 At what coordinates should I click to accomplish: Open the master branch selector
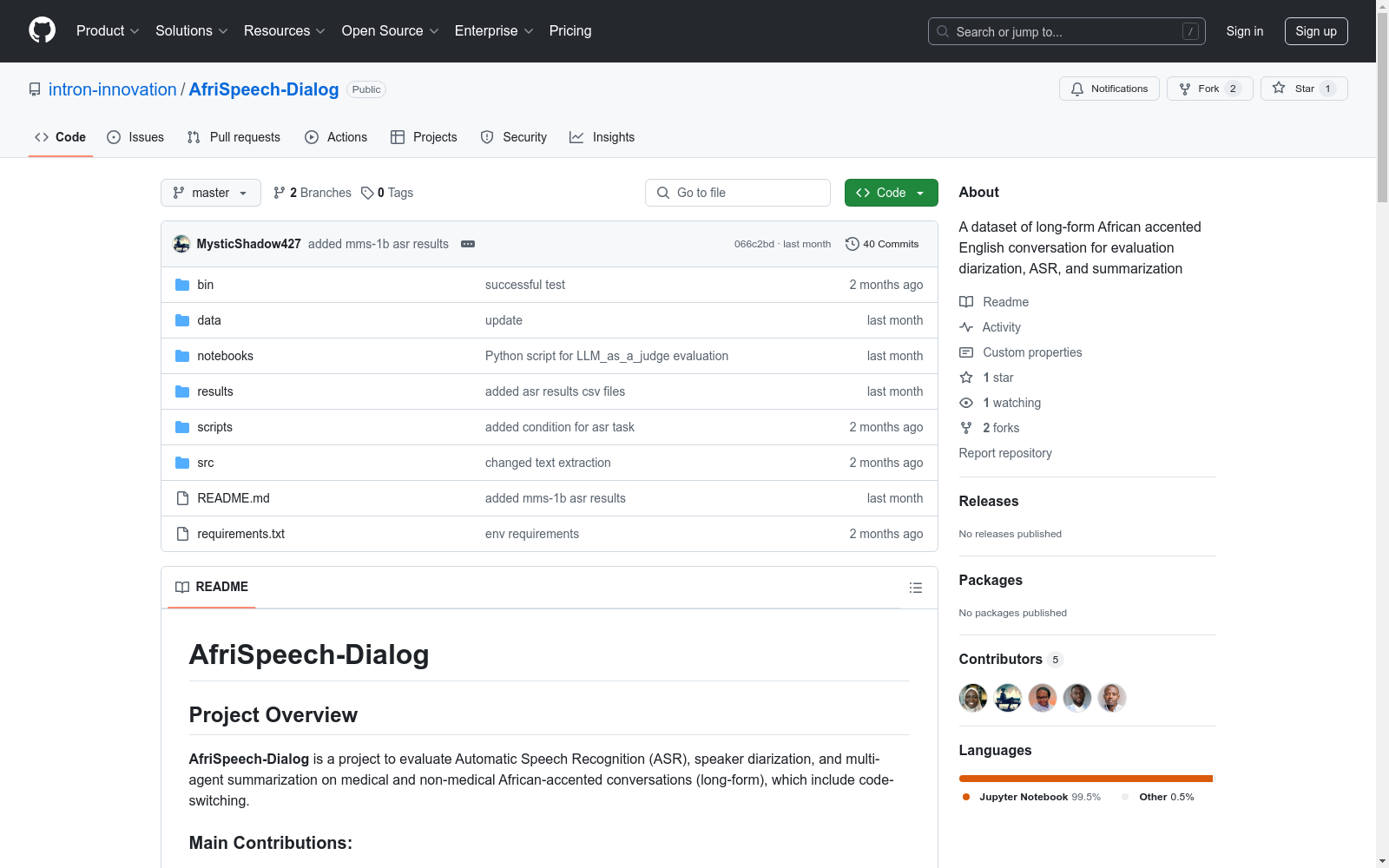pyautogui.click(x=211, y=193)
